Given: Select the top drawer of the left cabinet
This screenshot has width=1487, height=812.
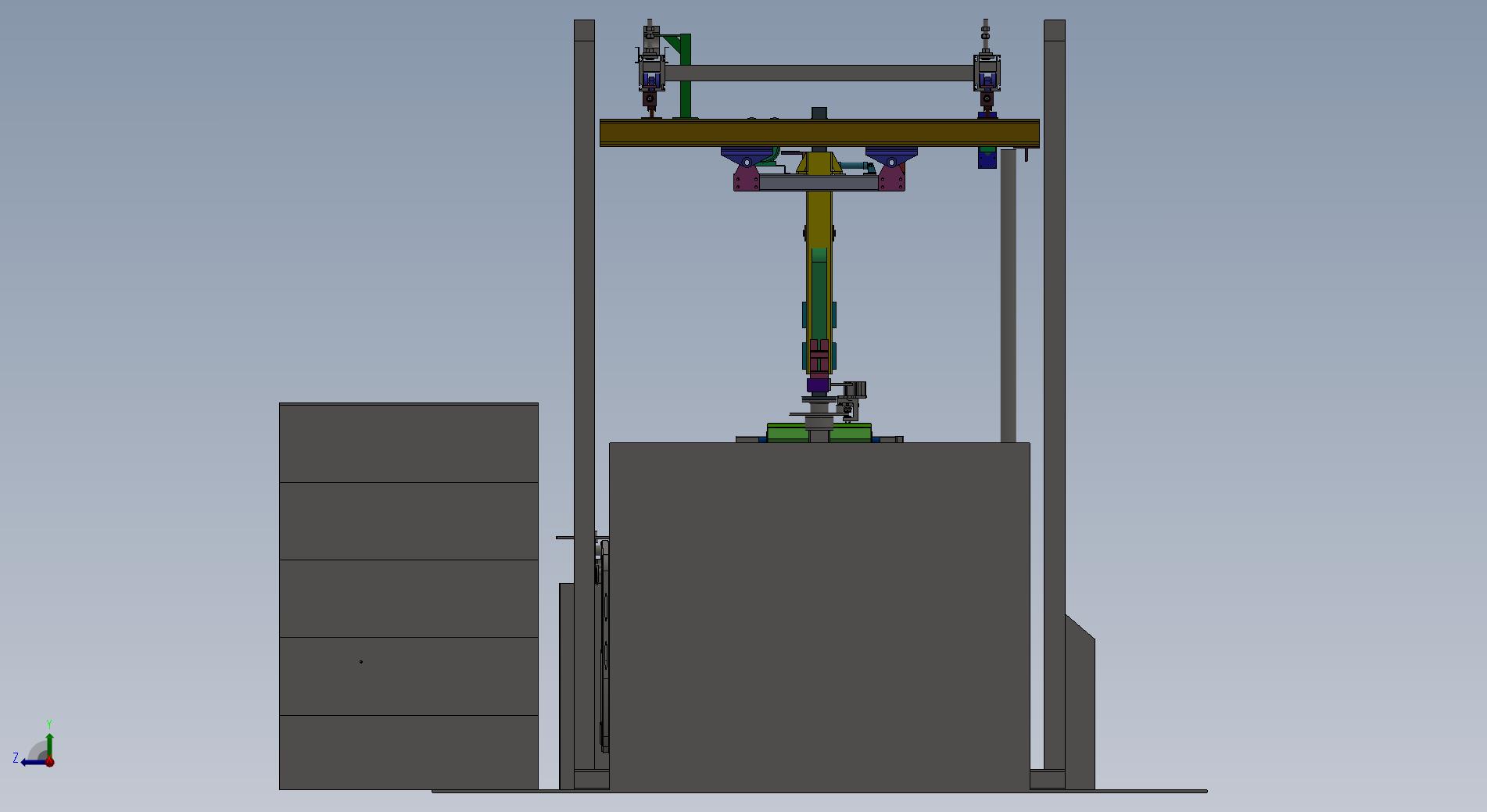Looking at the screenshot, I should (409, 443).
